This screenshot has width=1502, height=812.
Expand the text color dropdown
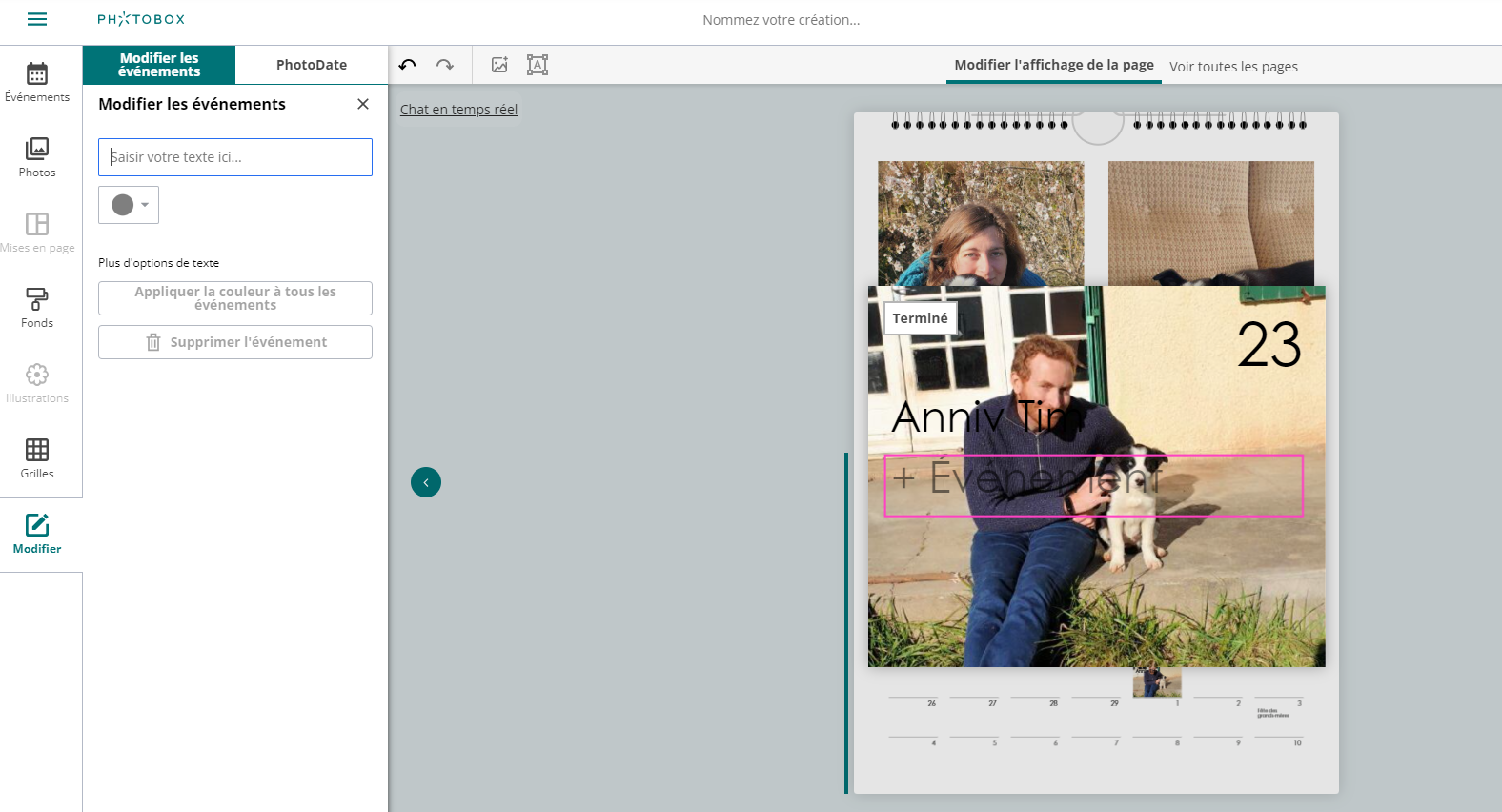pos(129,205)
